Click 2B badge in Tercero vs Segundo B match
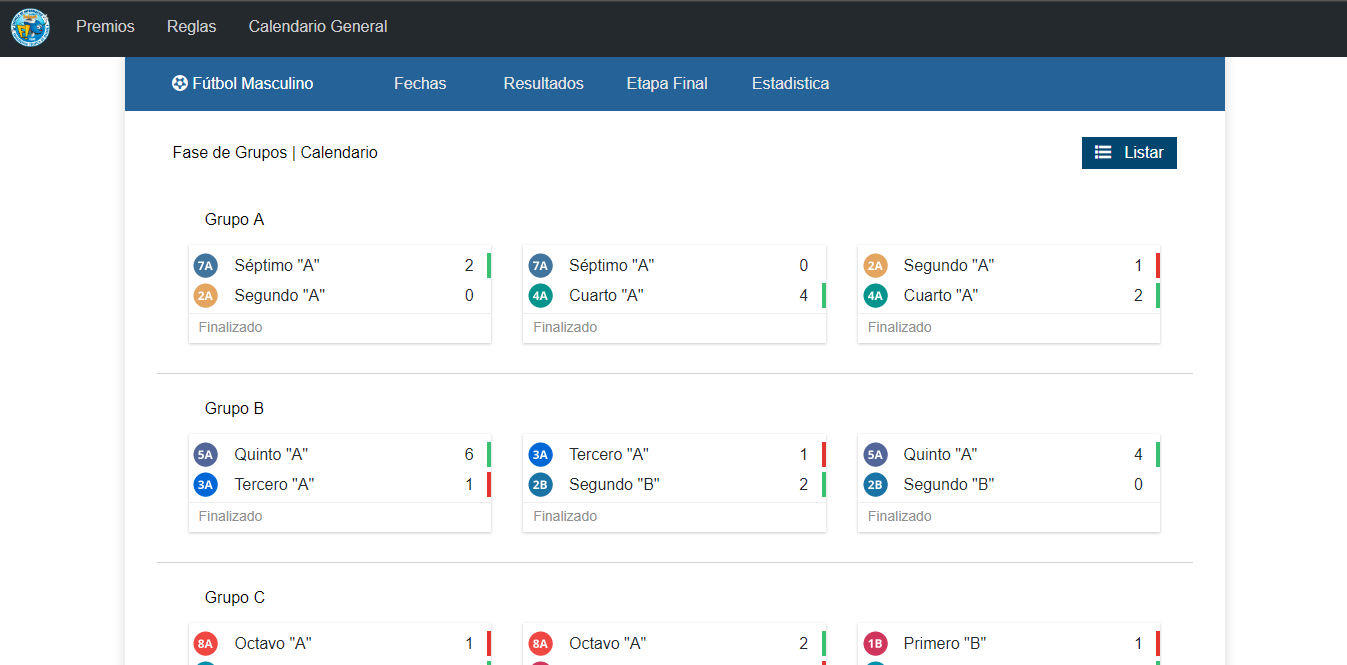 point(541,485)
